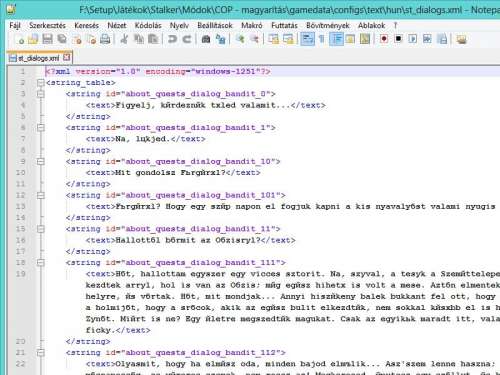The height and width of the screenshot is (375, 500).
Task: Open the Bővítmények menu
Action: tap(328, 25)
